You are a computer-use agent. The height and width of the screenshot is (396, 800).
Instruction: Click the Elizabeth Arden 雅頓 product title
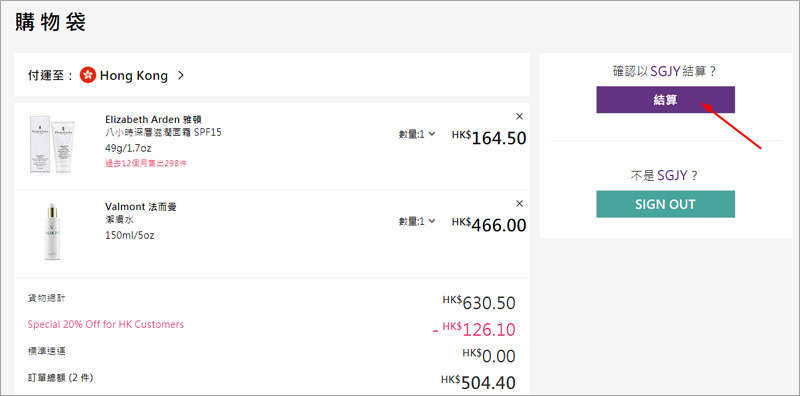[x=153, y=119]
